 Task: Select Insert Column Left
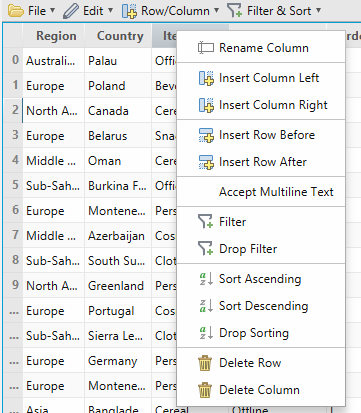click(261, 78)
